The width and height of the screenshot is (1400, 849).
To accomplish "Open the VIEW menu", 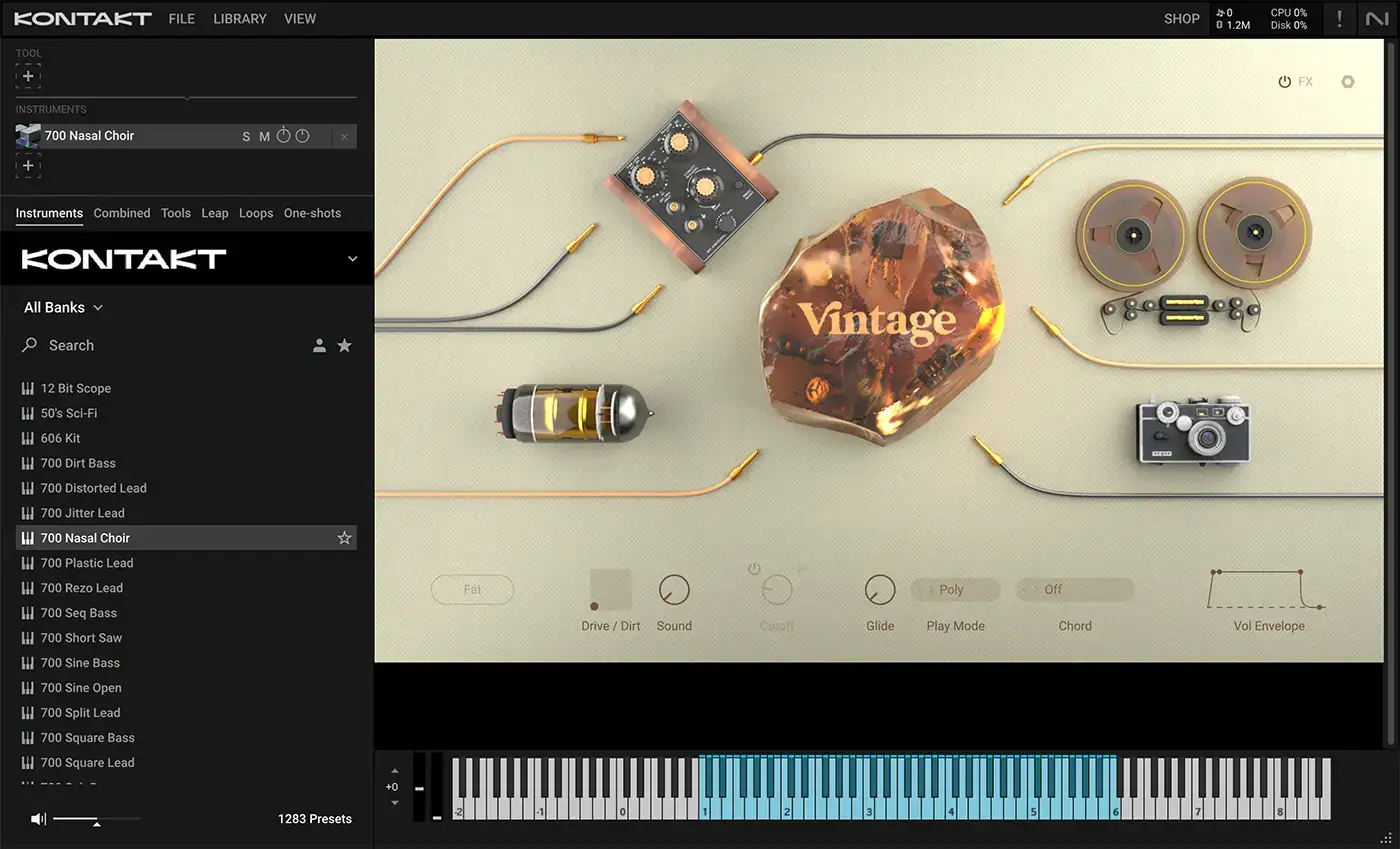I will point(300,18).
